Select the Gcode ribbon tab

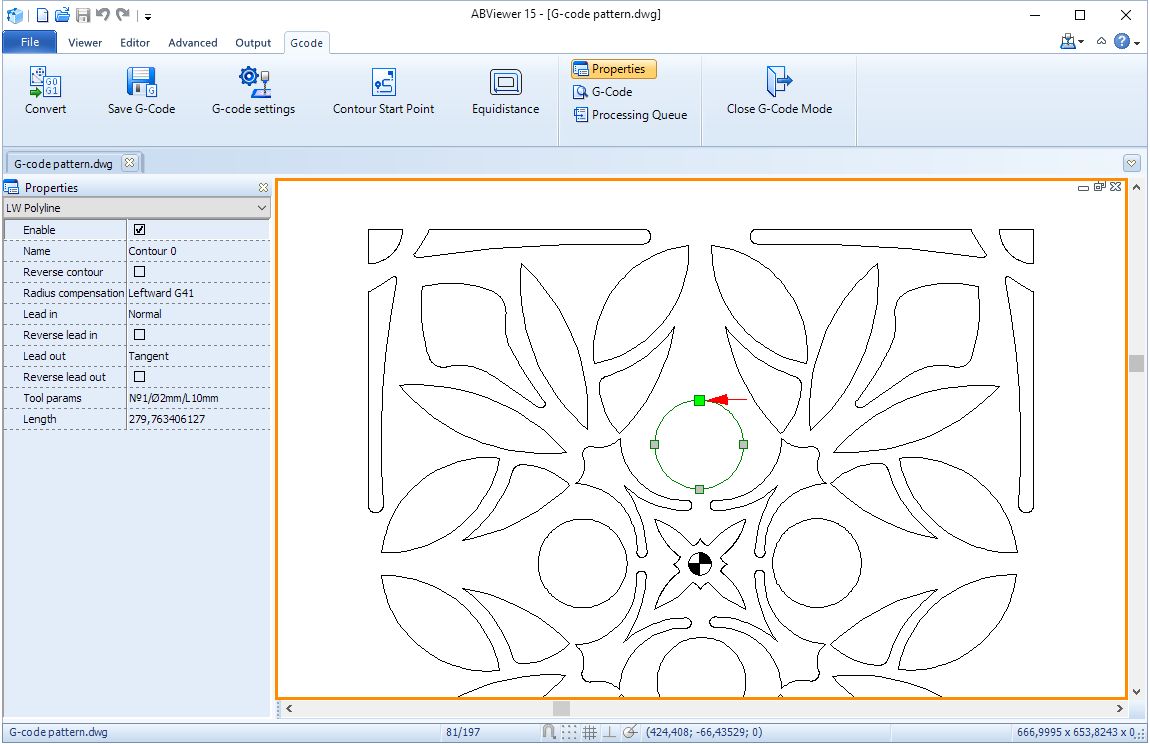point(307,43)
